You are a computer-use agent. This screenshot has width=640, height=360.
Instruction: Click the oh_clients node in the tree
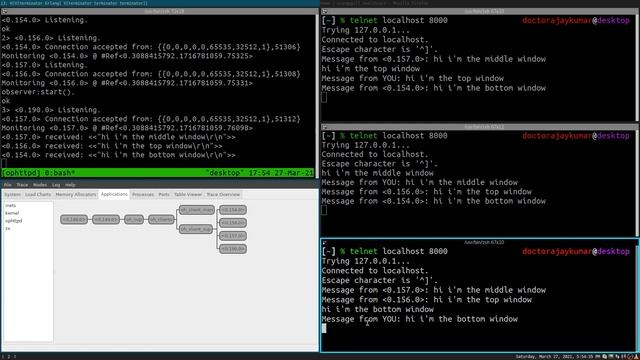[x=161, y=220]
